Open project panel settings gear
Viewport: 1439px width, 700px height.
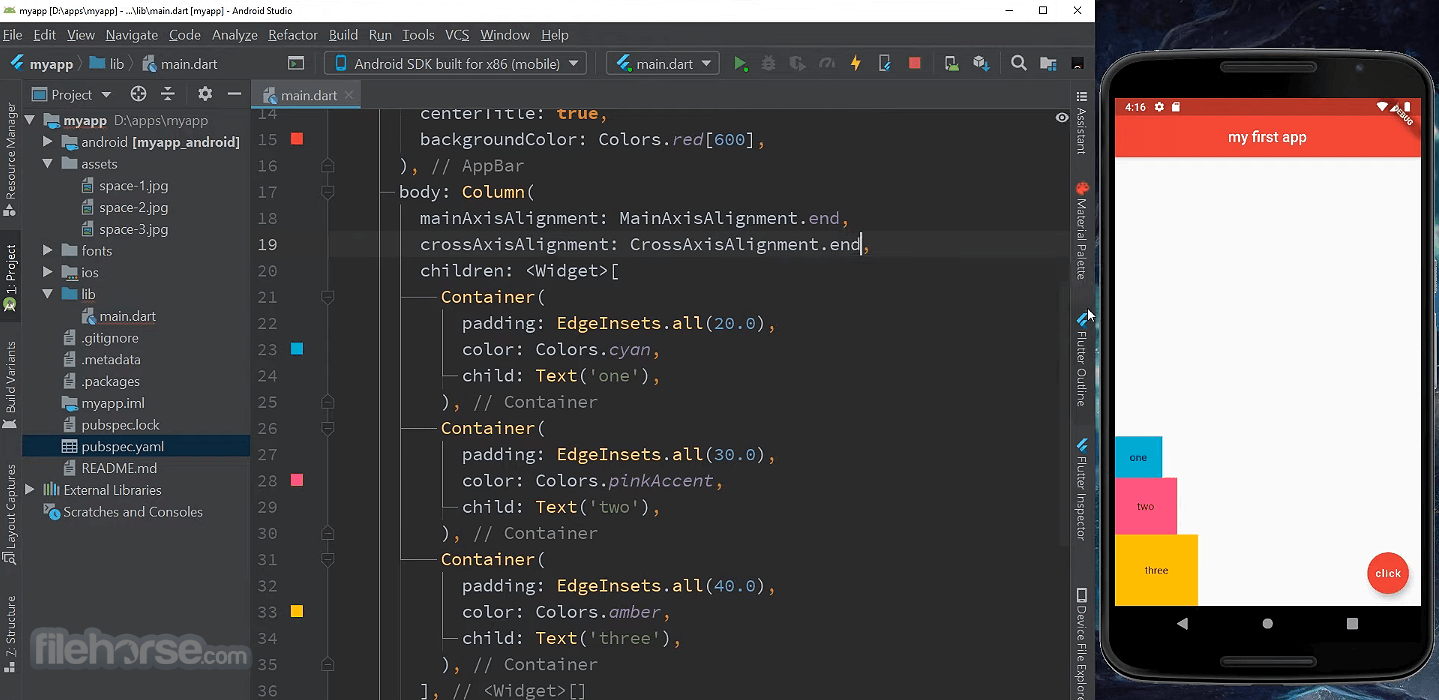click(x=205, y=94)
